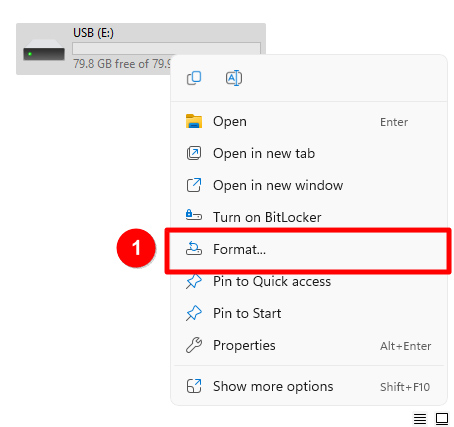Click the Copy icon in context menu

(x=194, y=78)
